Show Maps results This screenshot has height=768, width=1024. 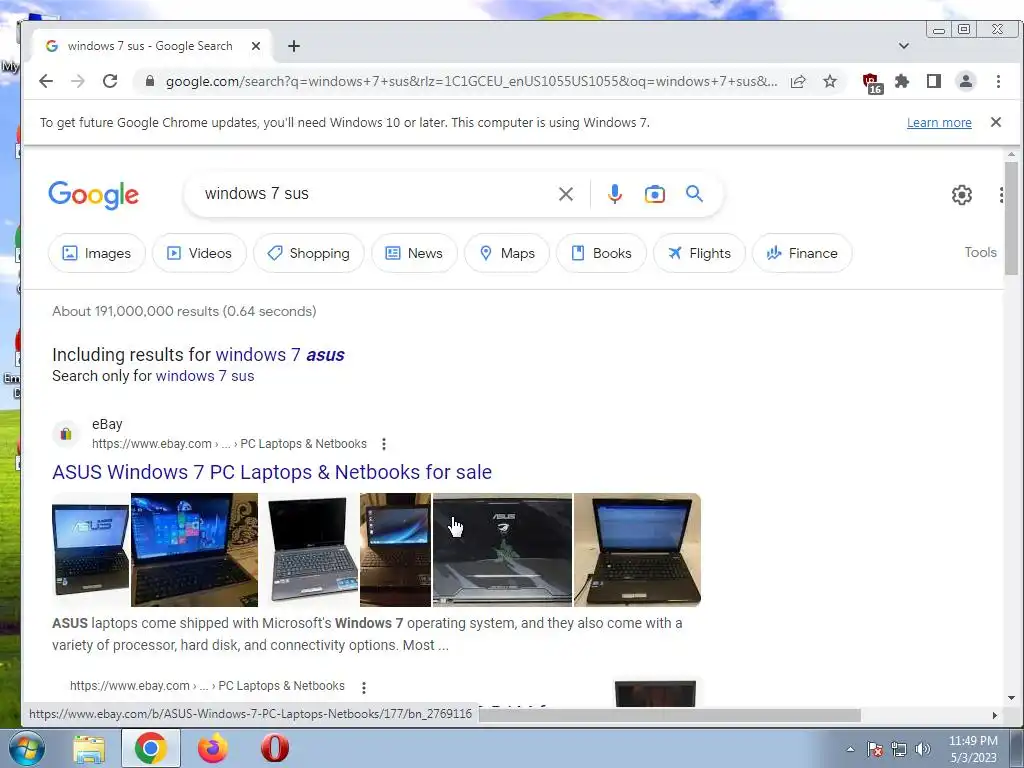click(507, 253)
